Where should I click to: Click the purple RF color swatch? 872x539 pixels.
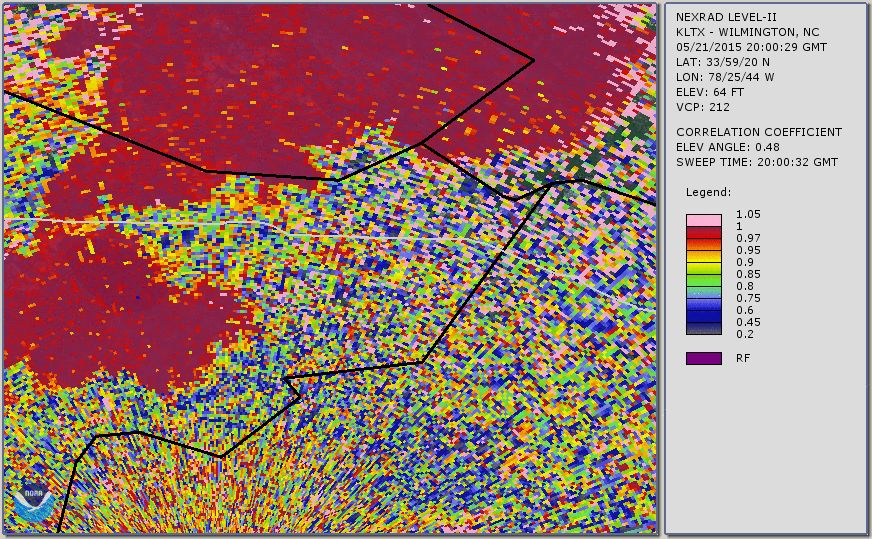[x=703, y=358]
